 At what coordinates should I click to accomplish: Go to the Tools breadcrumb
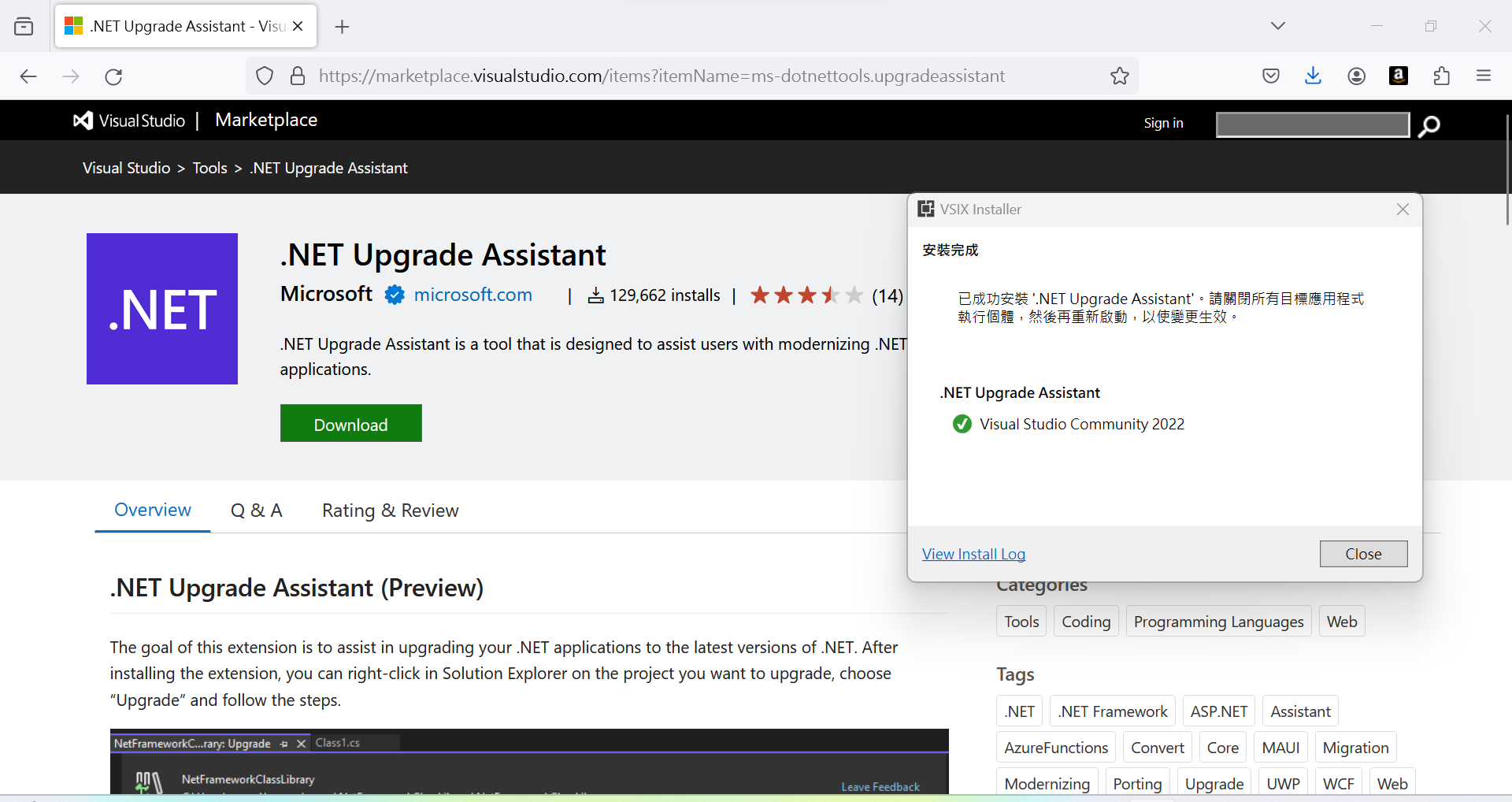pos(210,168)
